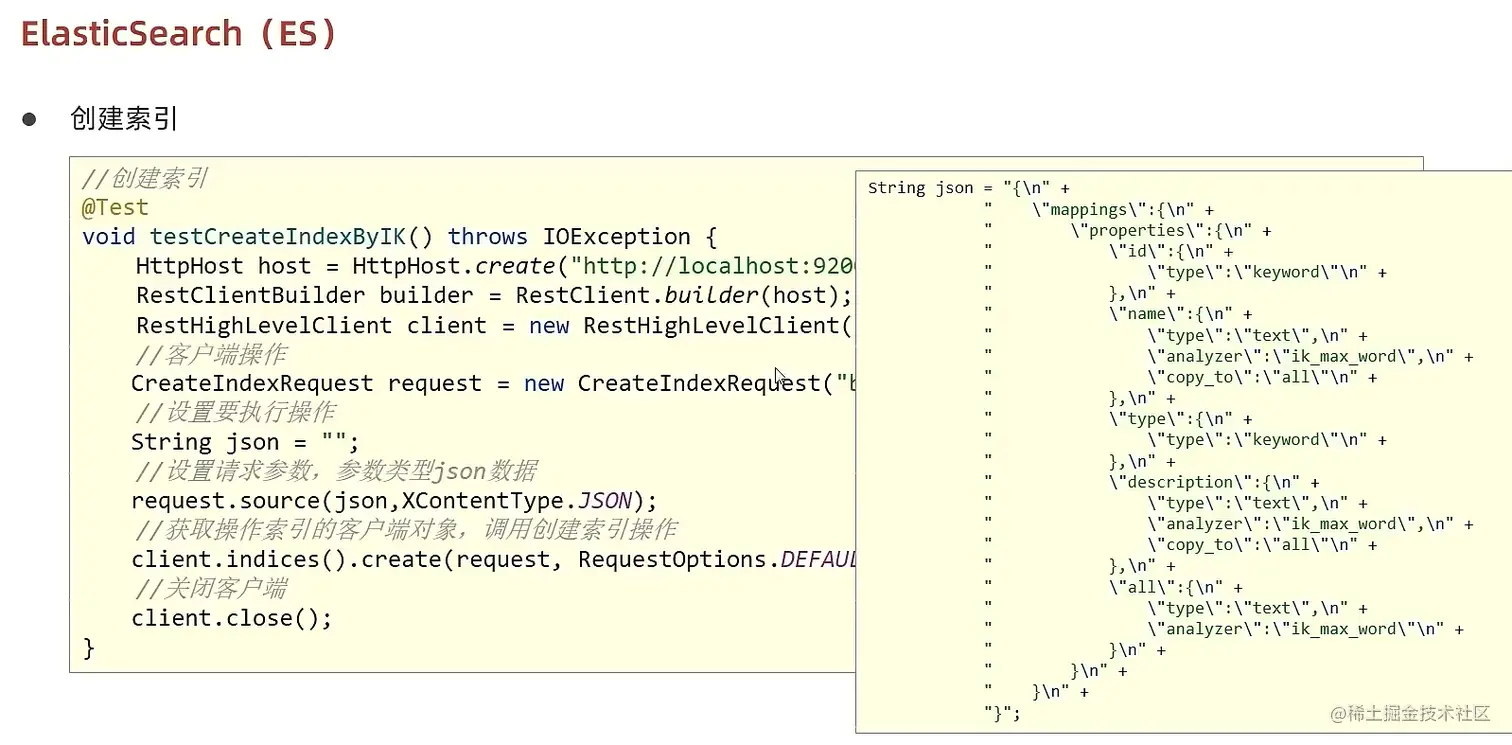Click the "HttpHost host = HttpHost.create" line
The width and height of the screenshot is (1512, 745).
tap(495, 266)
